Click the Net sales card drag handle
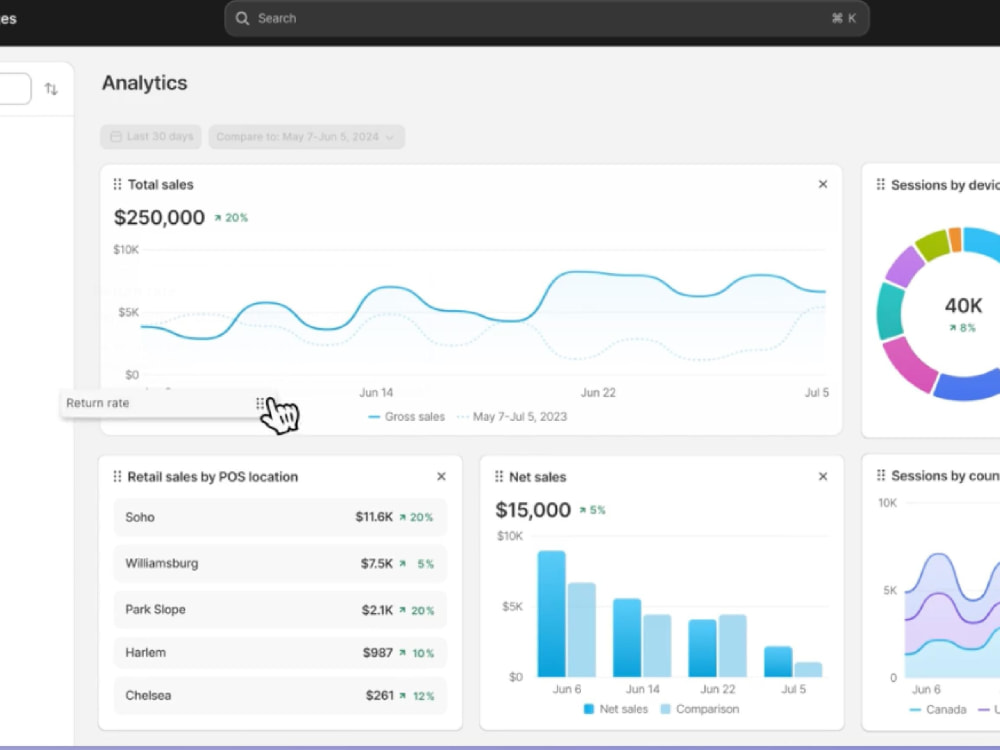Image resolution: width=1000 pixels, height=750 pixels. pos(499,476)
